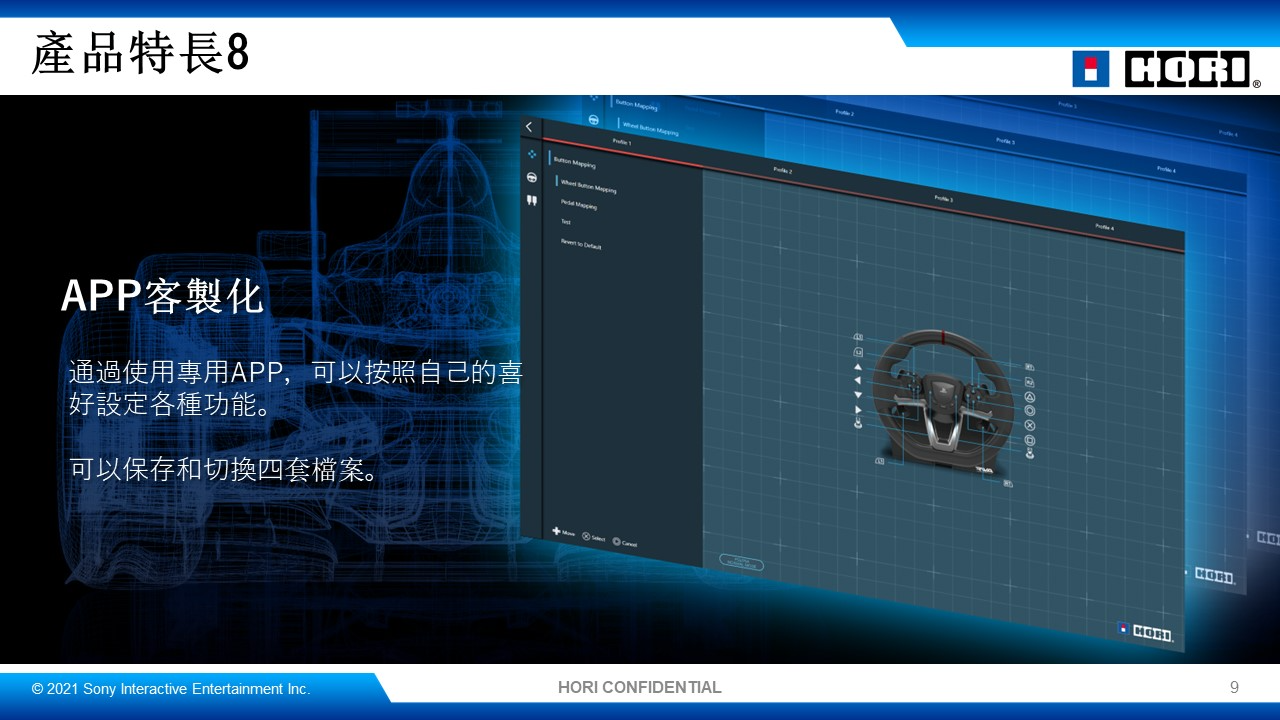
Task: Select the pedals sidebar icon
Action: tap(532, 200)
